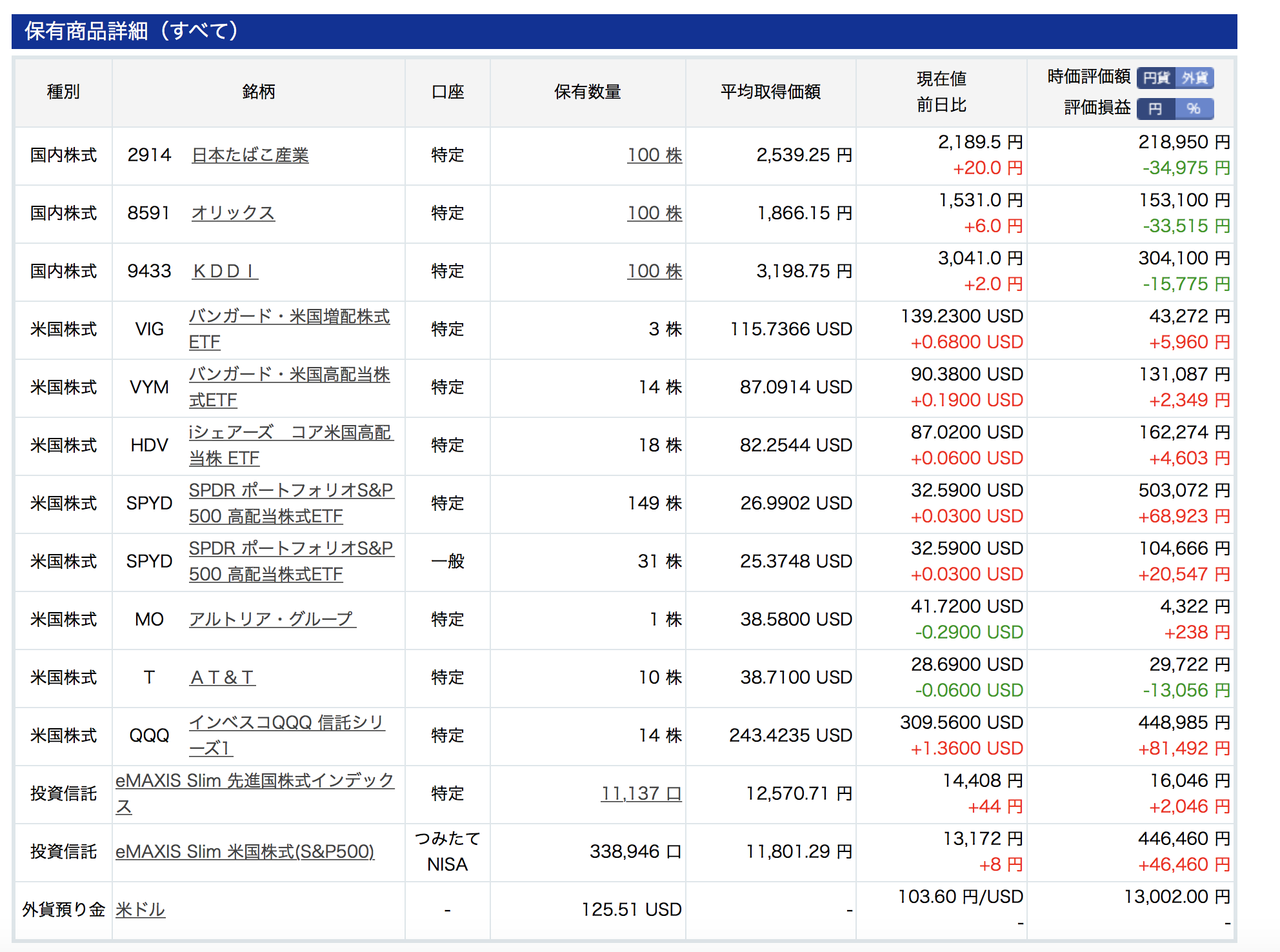This screenshot has width=1280, height=952.
Task: Select the VYM ticker cell
Action: click(149, 388)
